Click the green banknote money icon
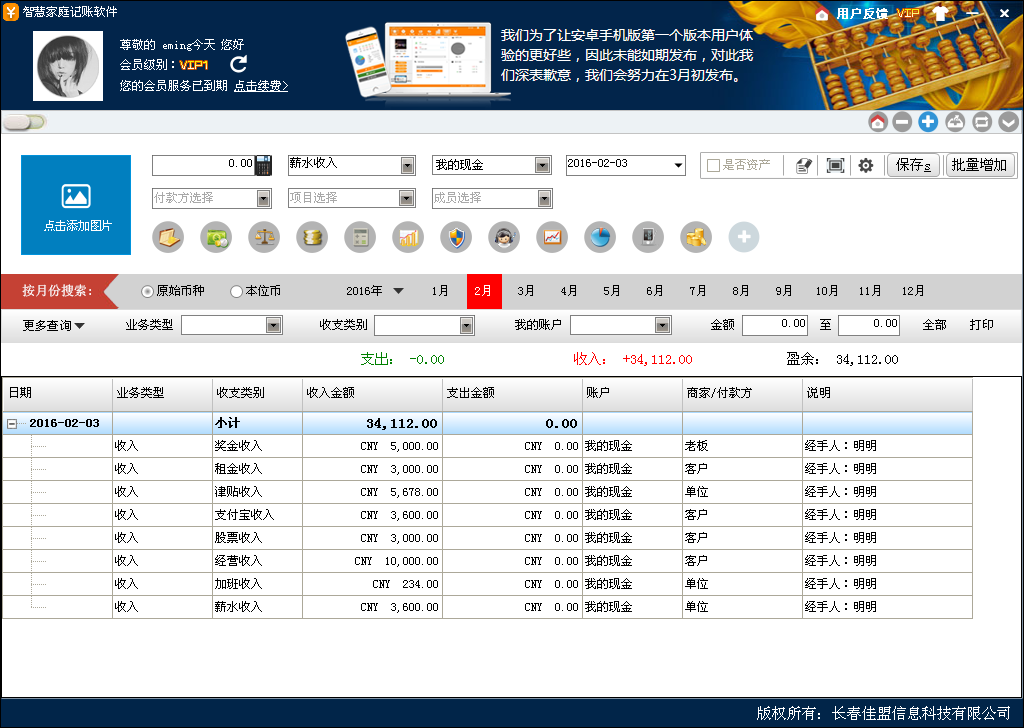Image resolution: width=1024 pixels, height=728 pixels. pos(216,237)
